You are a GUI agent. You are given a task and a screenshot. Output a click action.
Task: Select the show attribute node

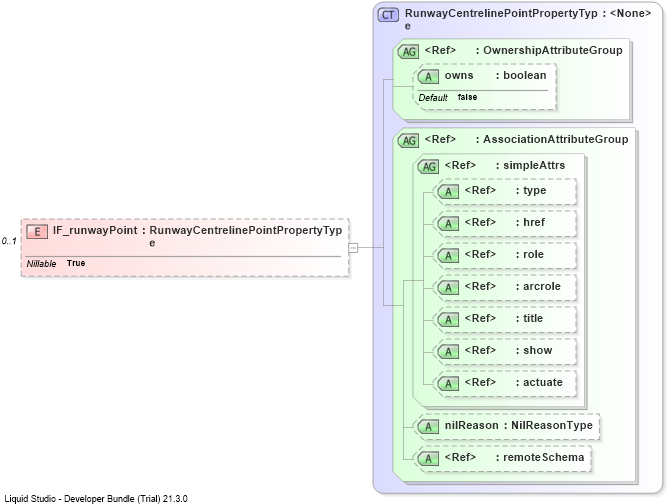[x=505, y=351]
